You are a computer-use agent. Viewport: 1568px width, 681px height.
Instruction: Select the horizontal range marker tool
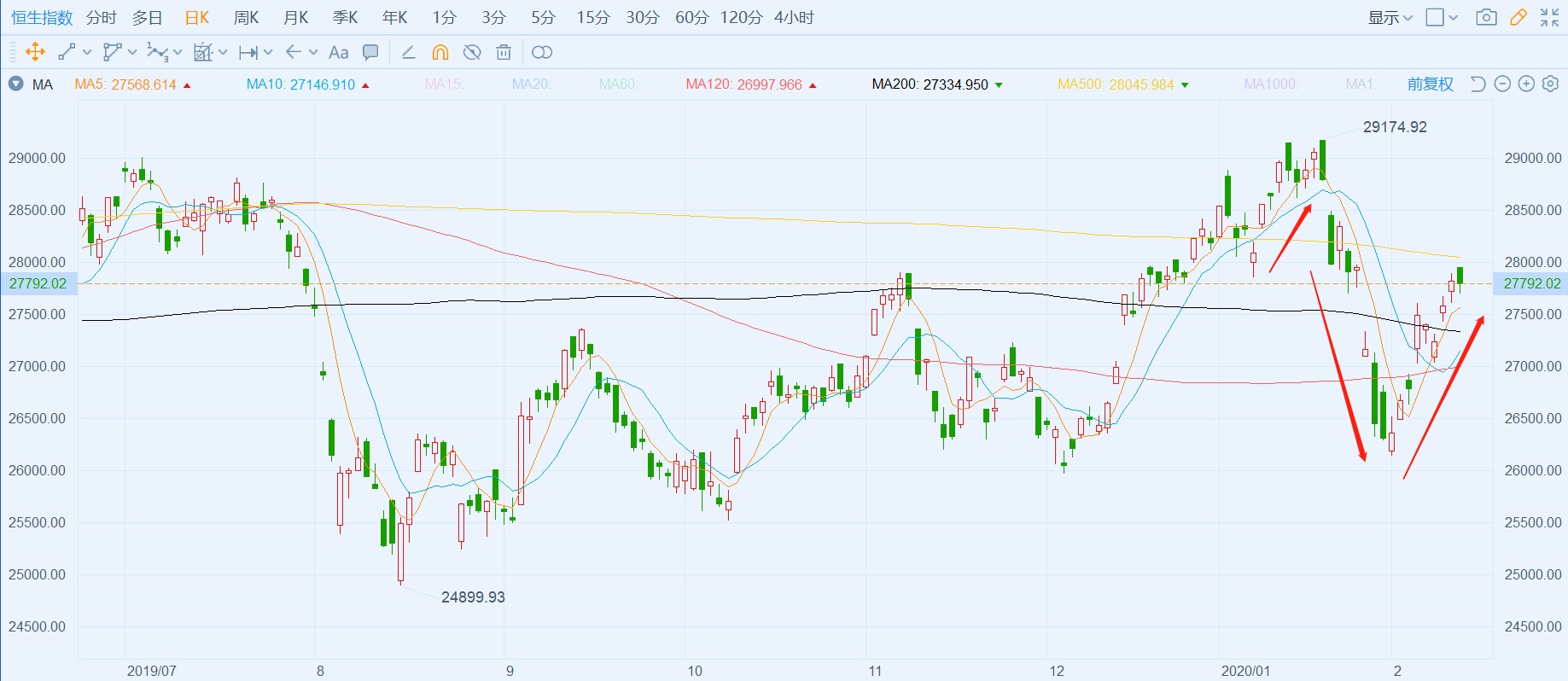[248, 52]
